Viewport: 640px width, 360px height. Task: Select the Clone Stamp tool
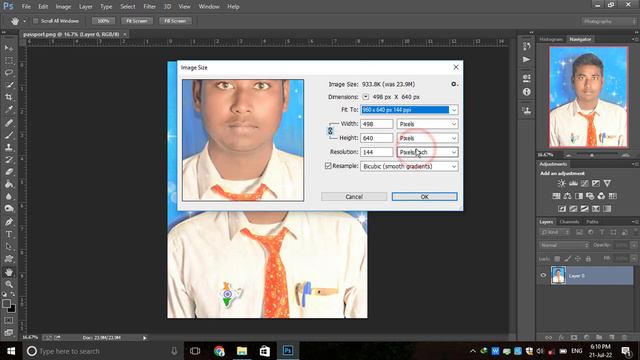(x=9, y=147)
